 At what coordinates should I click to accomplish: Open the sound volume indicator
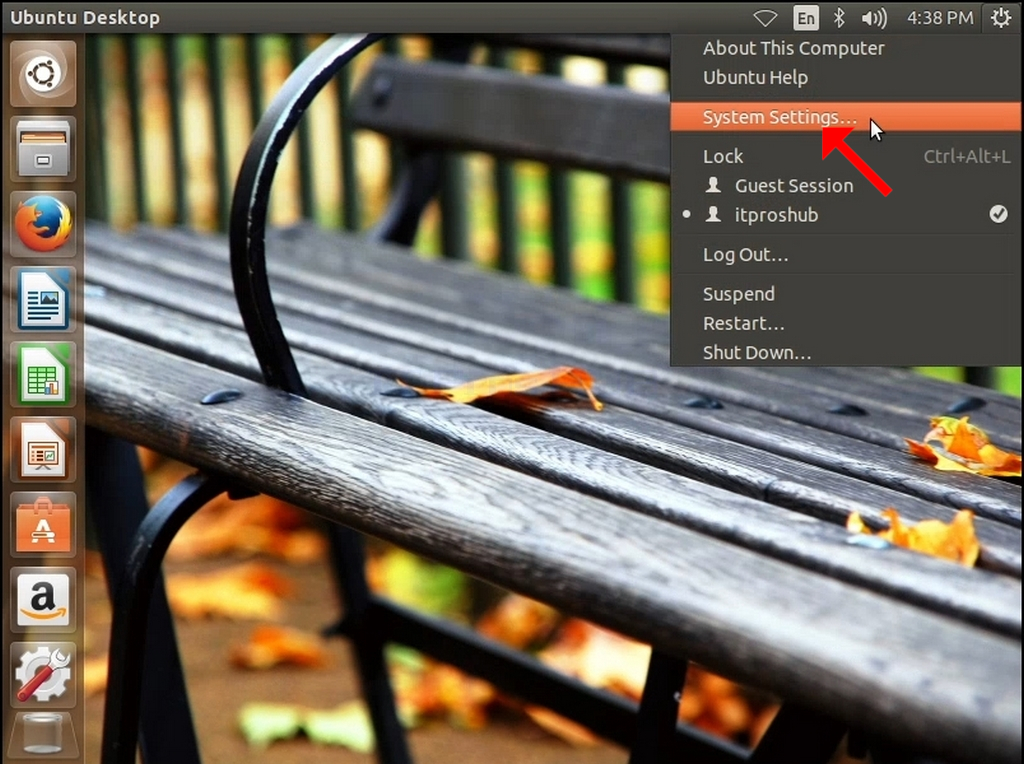[x=874, y=18]
